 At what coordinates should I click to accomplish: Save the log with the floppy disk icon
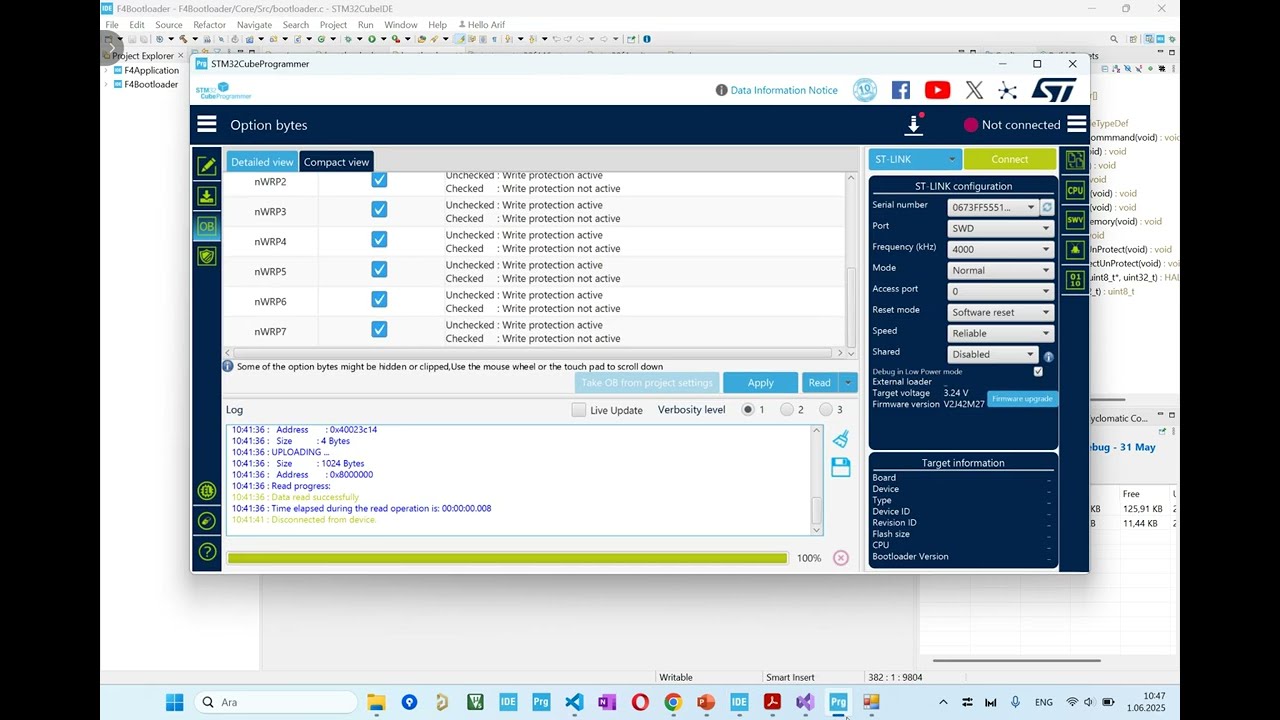[840, 467]
